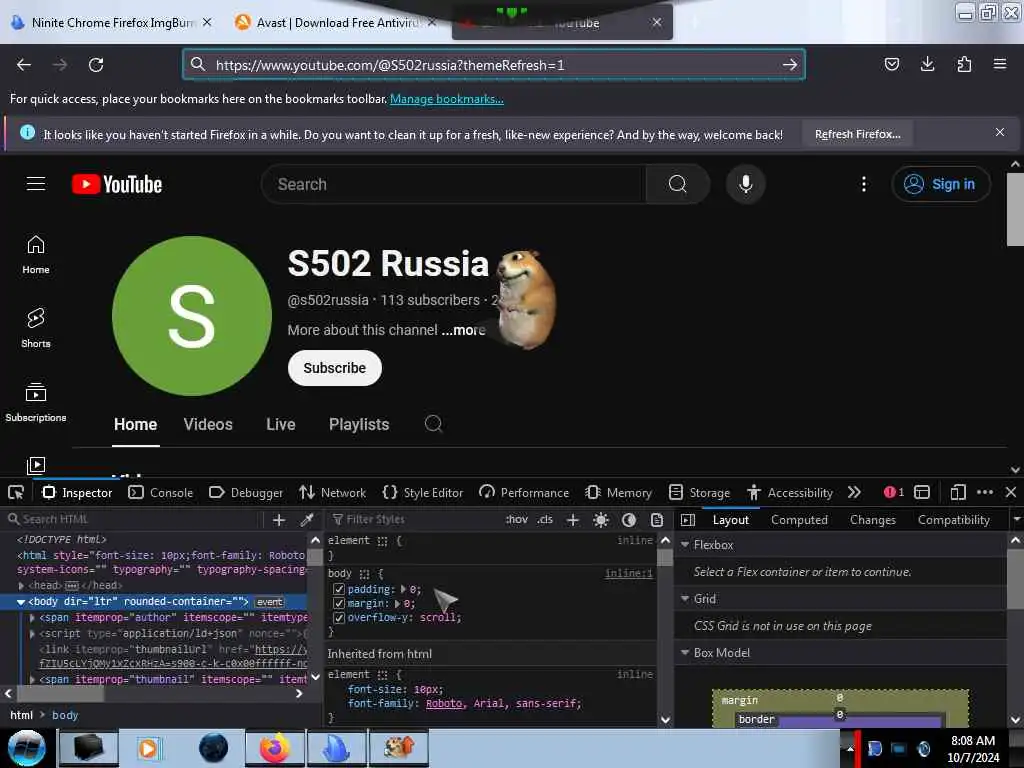The width and height of the screenshot is (1024, 768).
Task: Click the Search HTML field
Action: tap(135, 520)
